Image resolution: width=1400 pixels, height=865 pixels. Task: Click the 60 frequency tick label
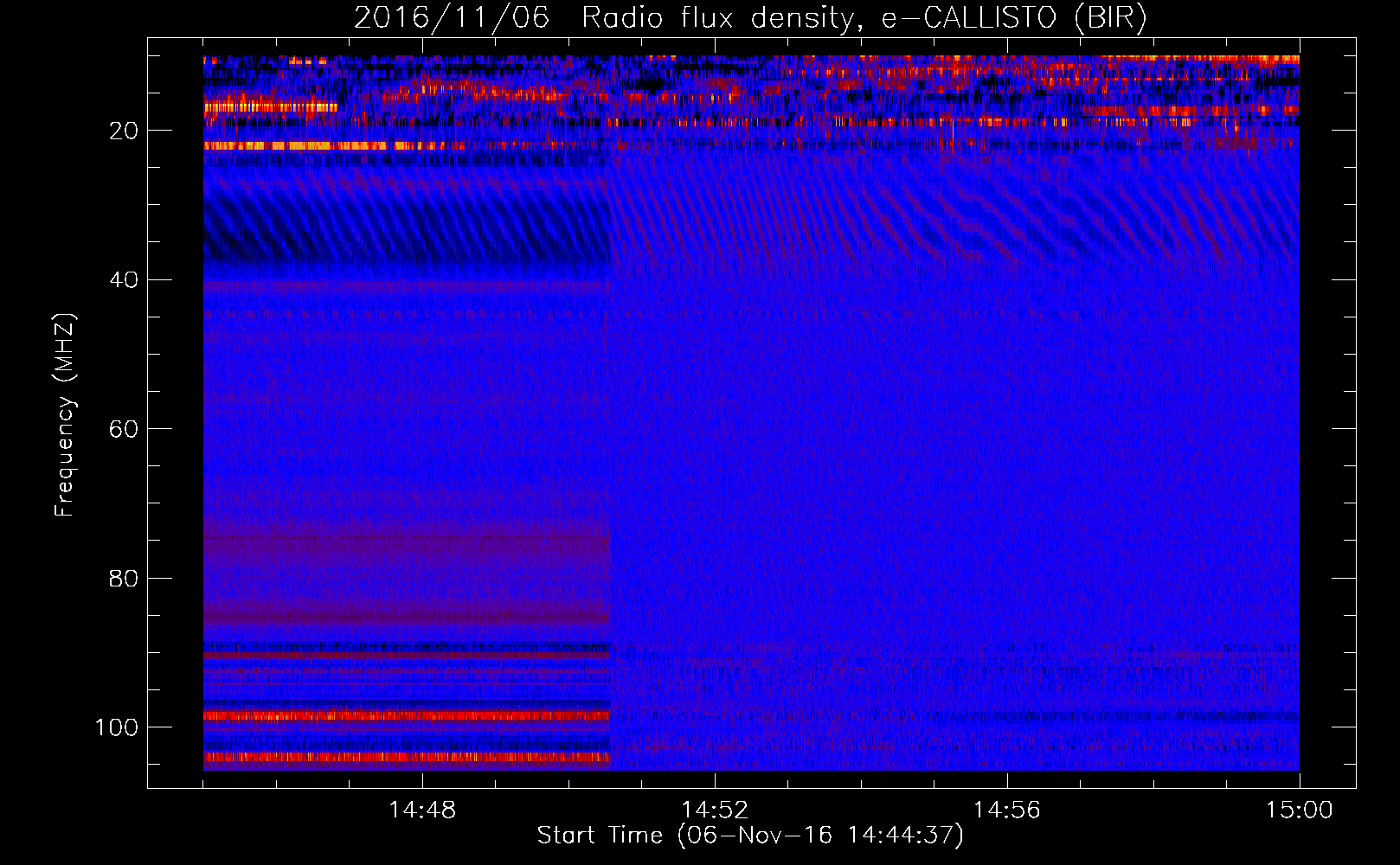(125, 429)
